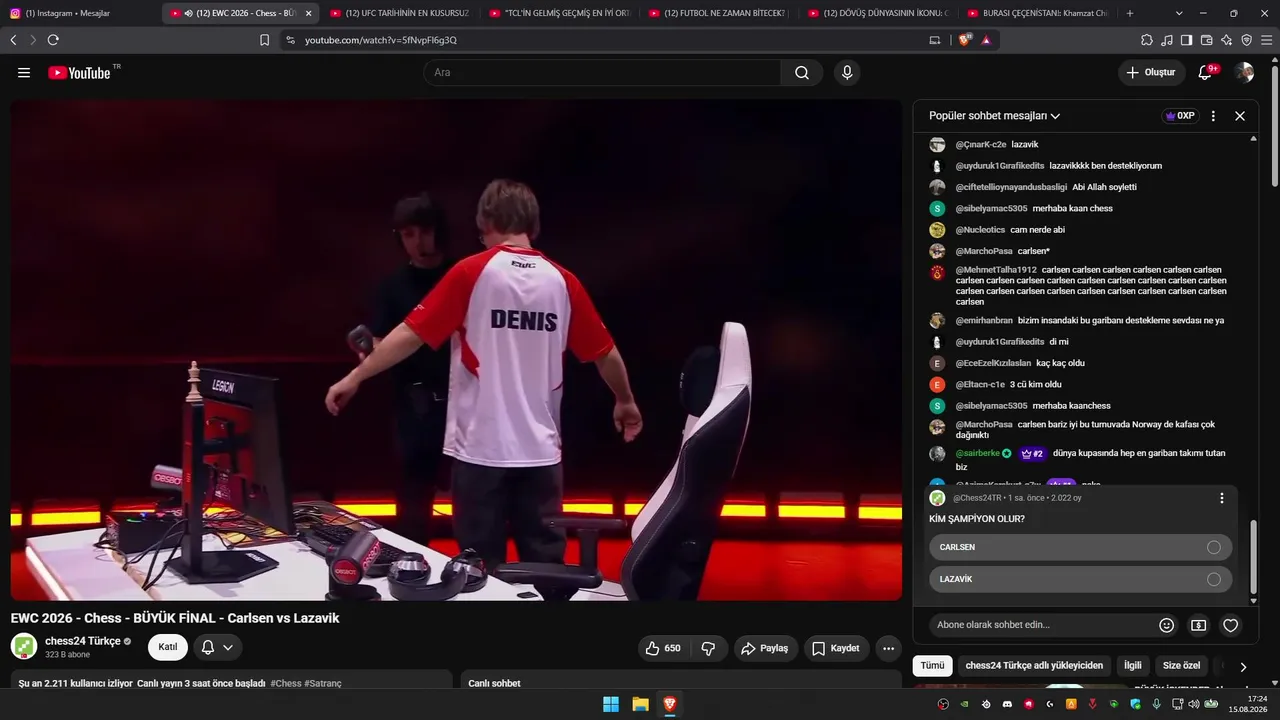Toggle the browser sidebar panel

tap(1186, 40)
